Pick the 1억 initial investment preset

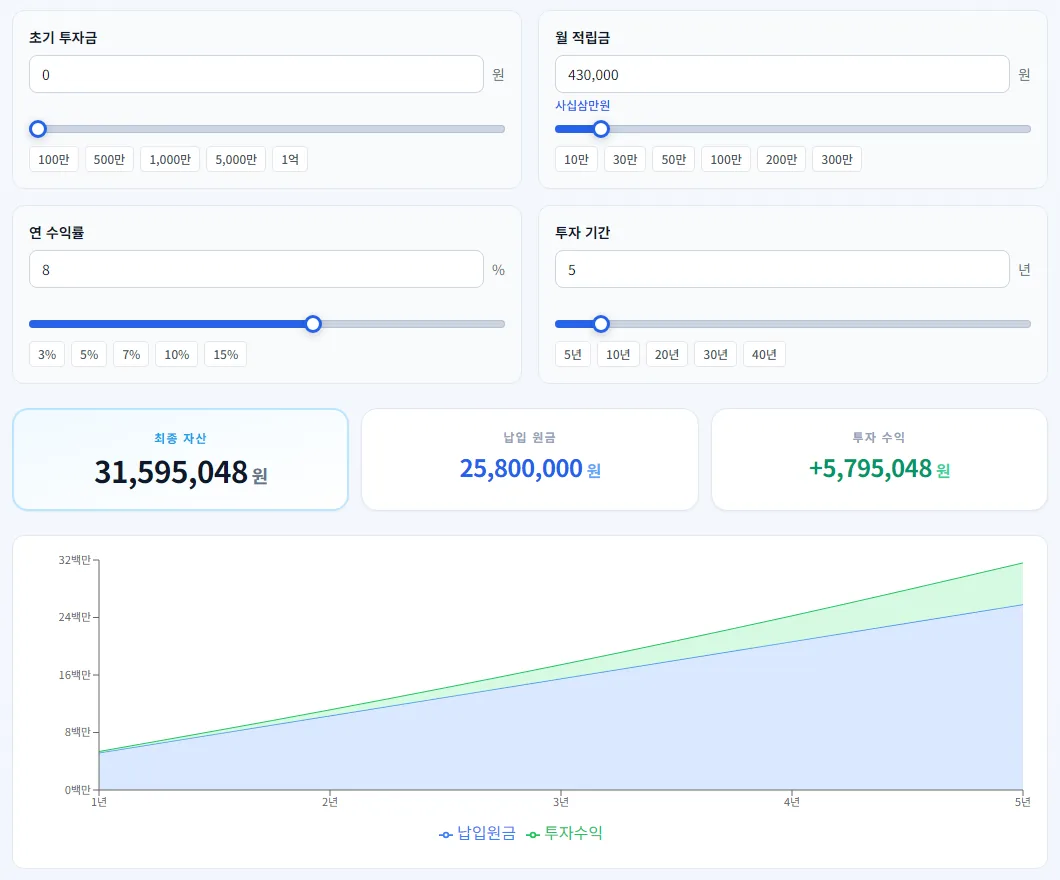point(290,160)
